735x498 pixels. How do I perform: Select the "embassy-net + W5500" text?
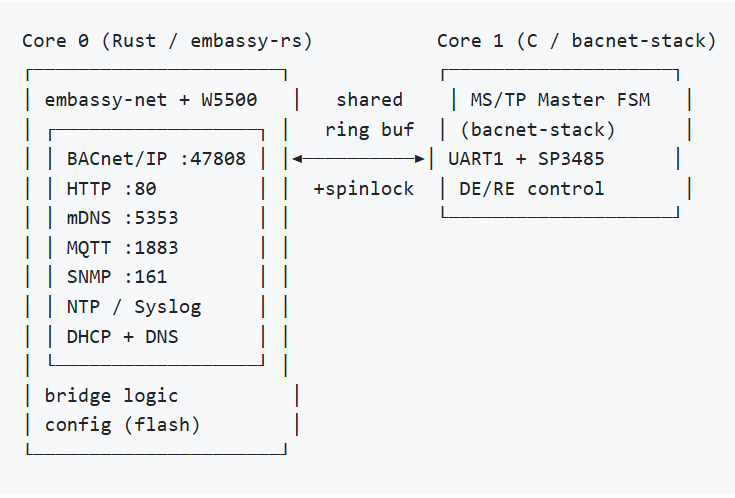pyautogui.click(x=151, y=100)
